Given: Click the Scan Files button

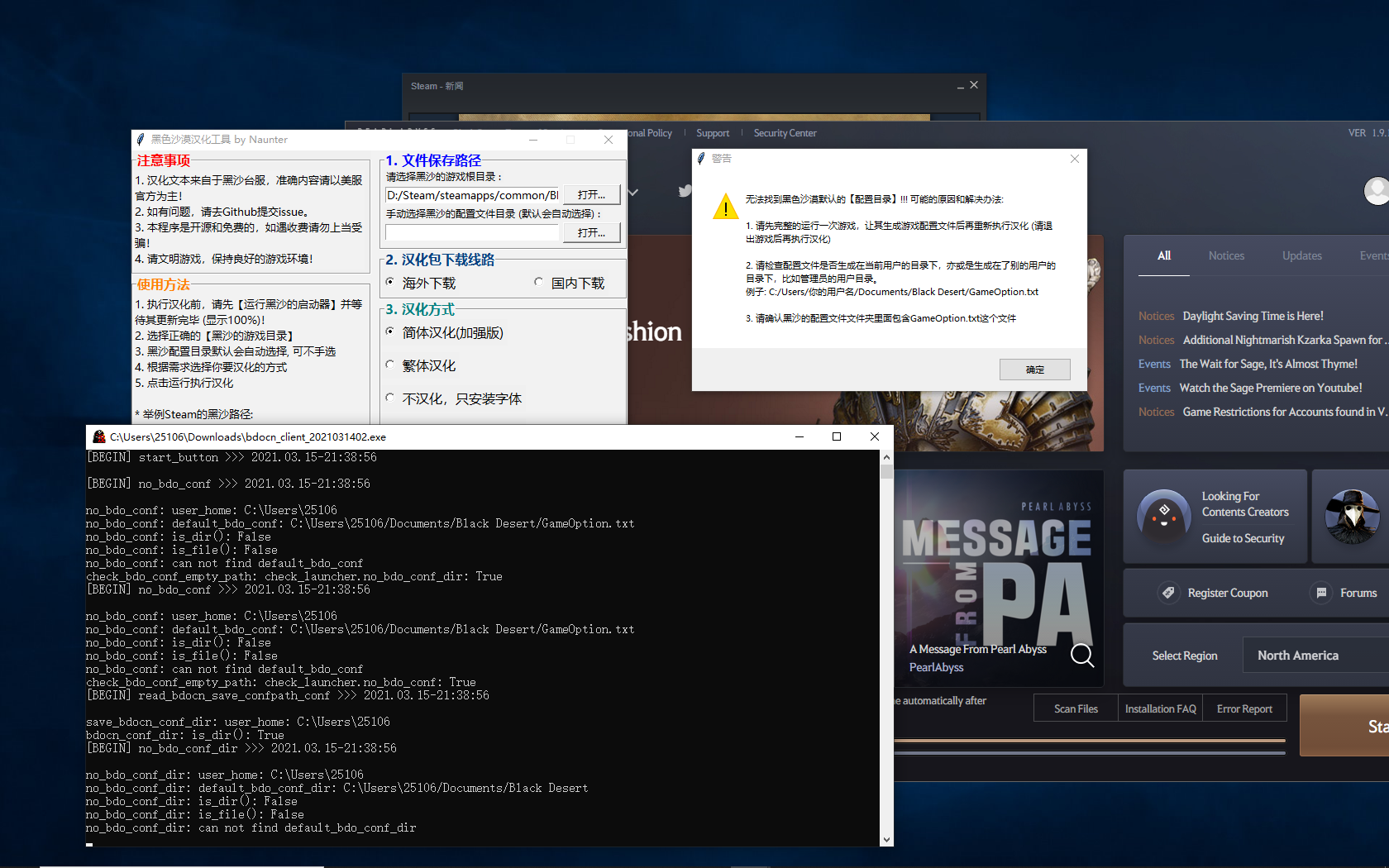Looking at the screenshot, I should click(1075, 708).
